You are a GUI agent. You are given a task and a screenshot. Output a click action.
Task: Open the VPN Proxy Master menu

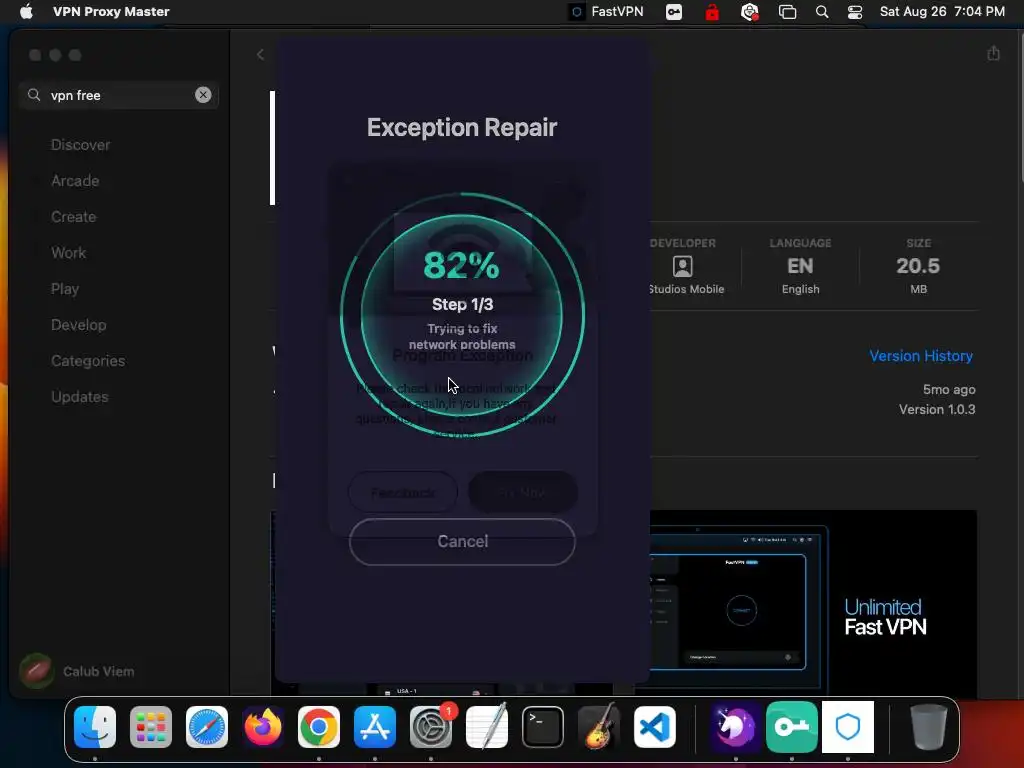tap(111, 12)
